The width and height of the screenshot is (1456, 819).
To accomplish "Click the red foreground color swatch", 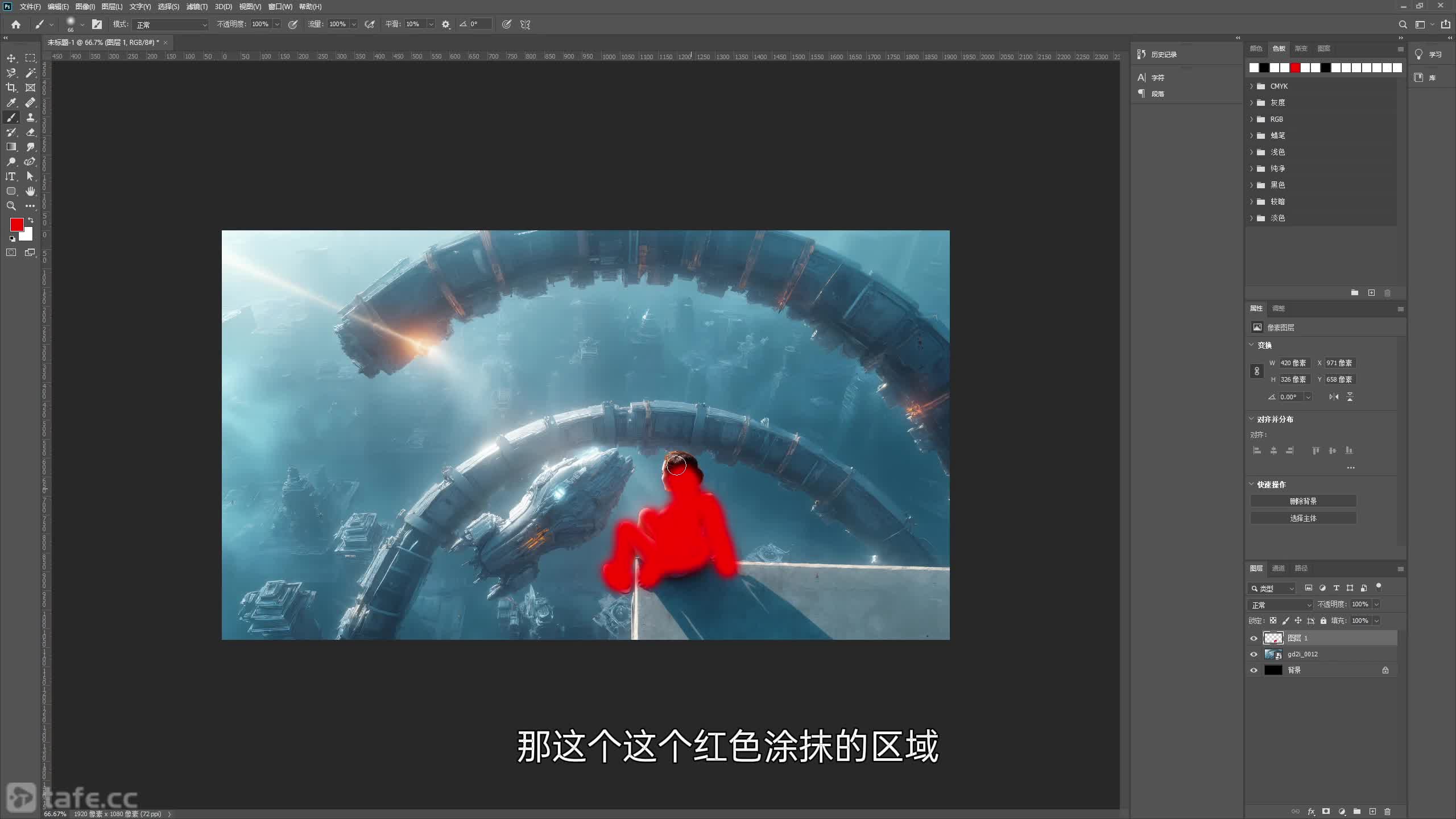I will coord(16,225).
